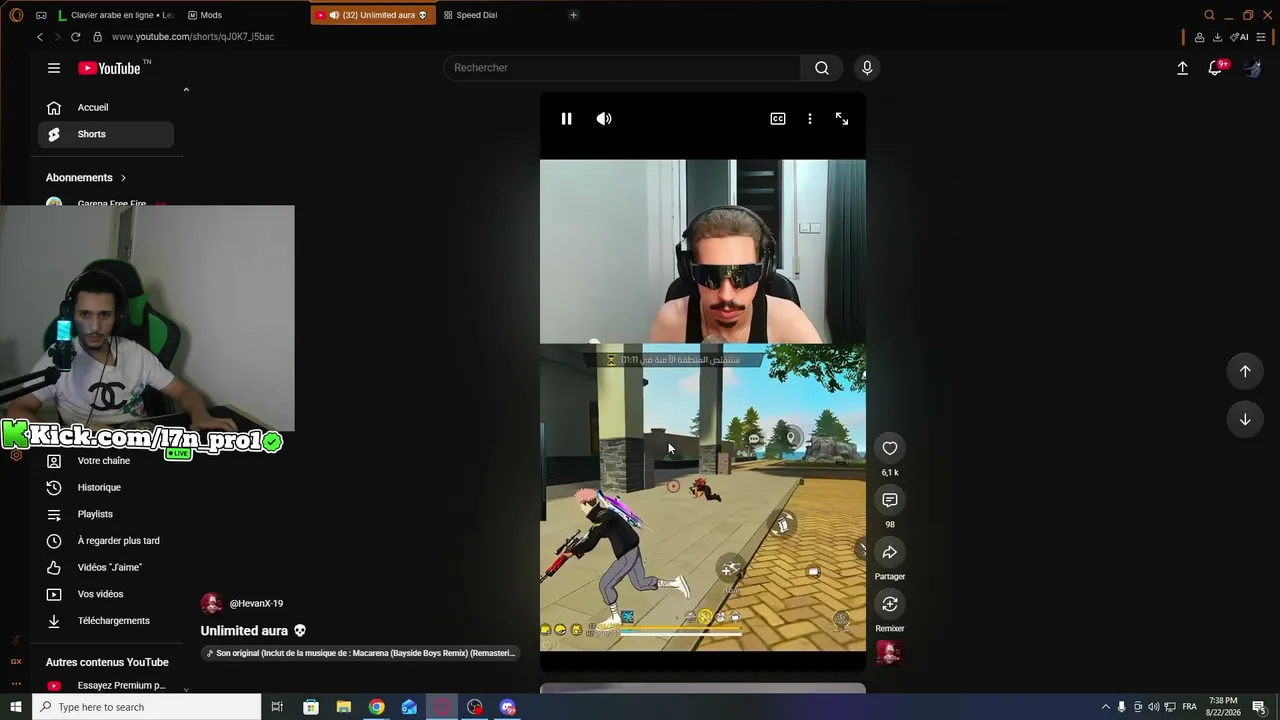This screenshot has width=1280, height=720.
Task: Open Google Chrome from the taskbar
Action: tap(376, 707)
